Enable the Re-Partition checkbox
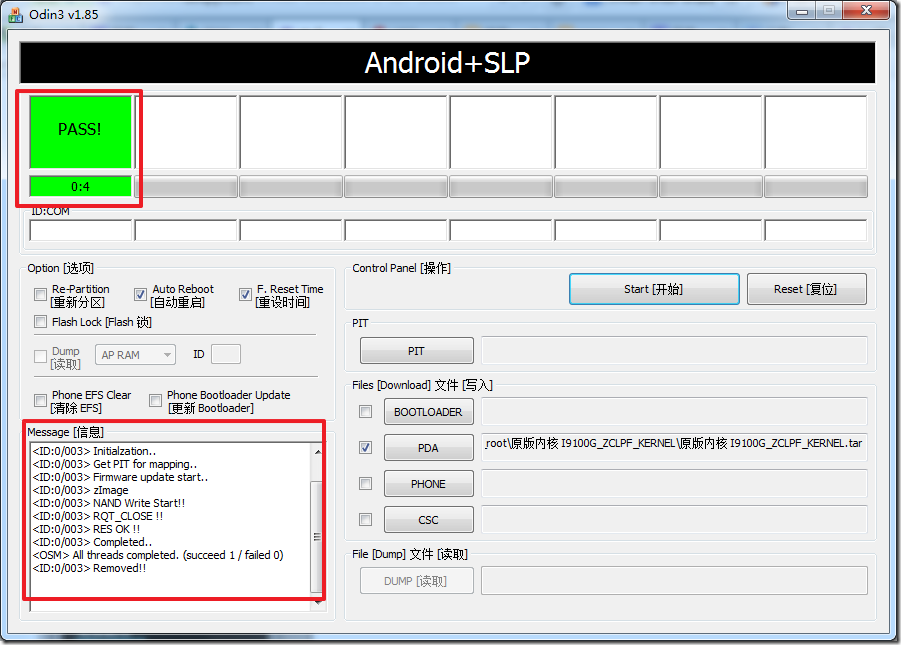901x645 pixels. [x=40, y=295]
